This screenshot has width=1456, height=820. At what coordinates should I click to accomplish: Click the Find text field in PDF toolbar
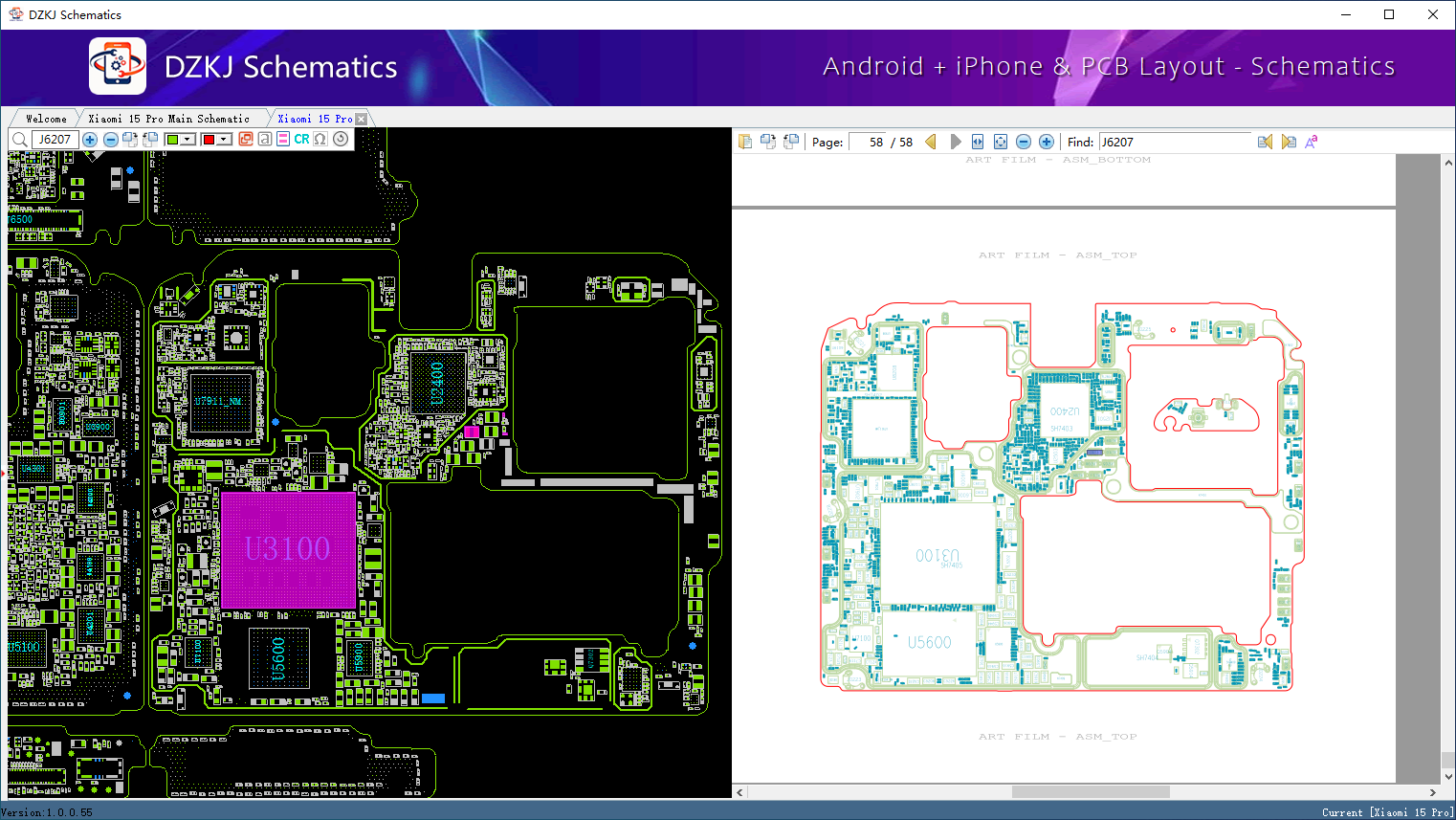[1176, 142]
